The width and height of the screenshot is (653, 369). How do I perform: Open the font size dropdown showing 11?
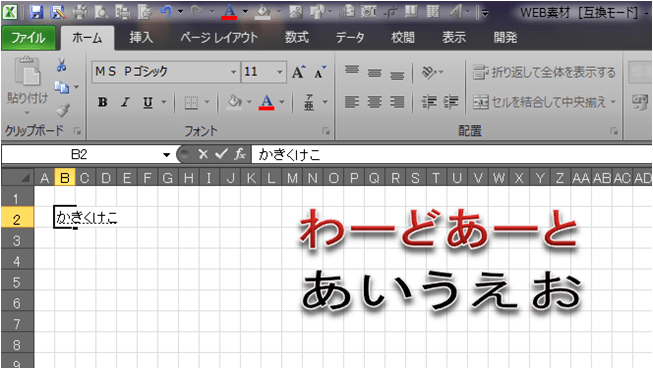click(x=279, y=72)
